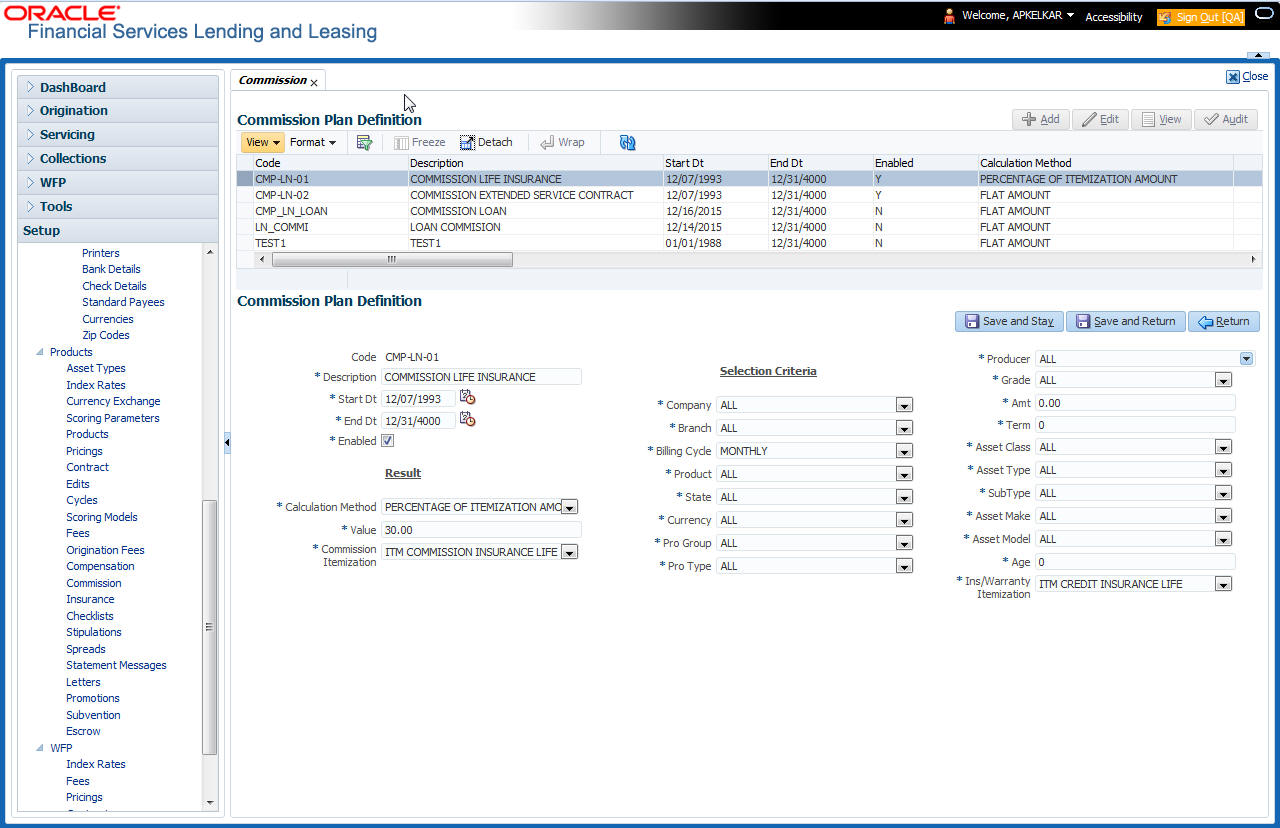Click Save and Stay
1280x828 pixels.
pos(1009,321)
